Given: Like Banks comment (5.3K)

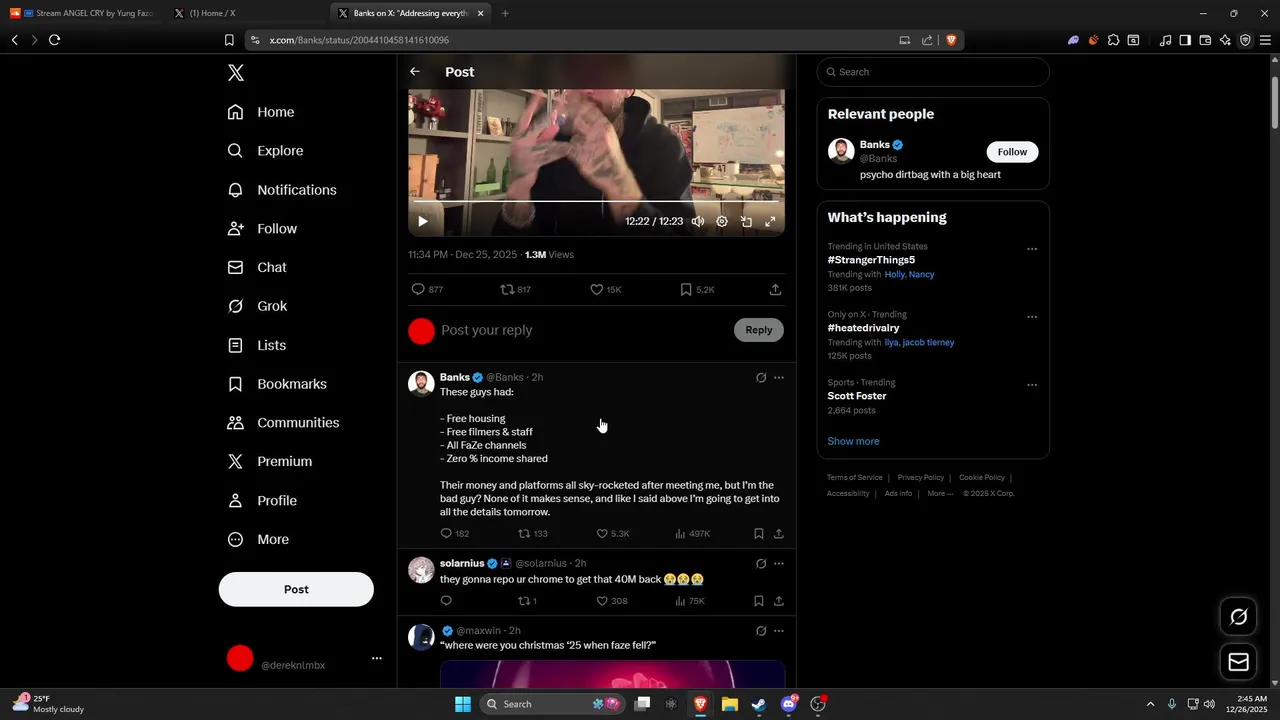Looking at the screenshot, I should coord(613,534).
